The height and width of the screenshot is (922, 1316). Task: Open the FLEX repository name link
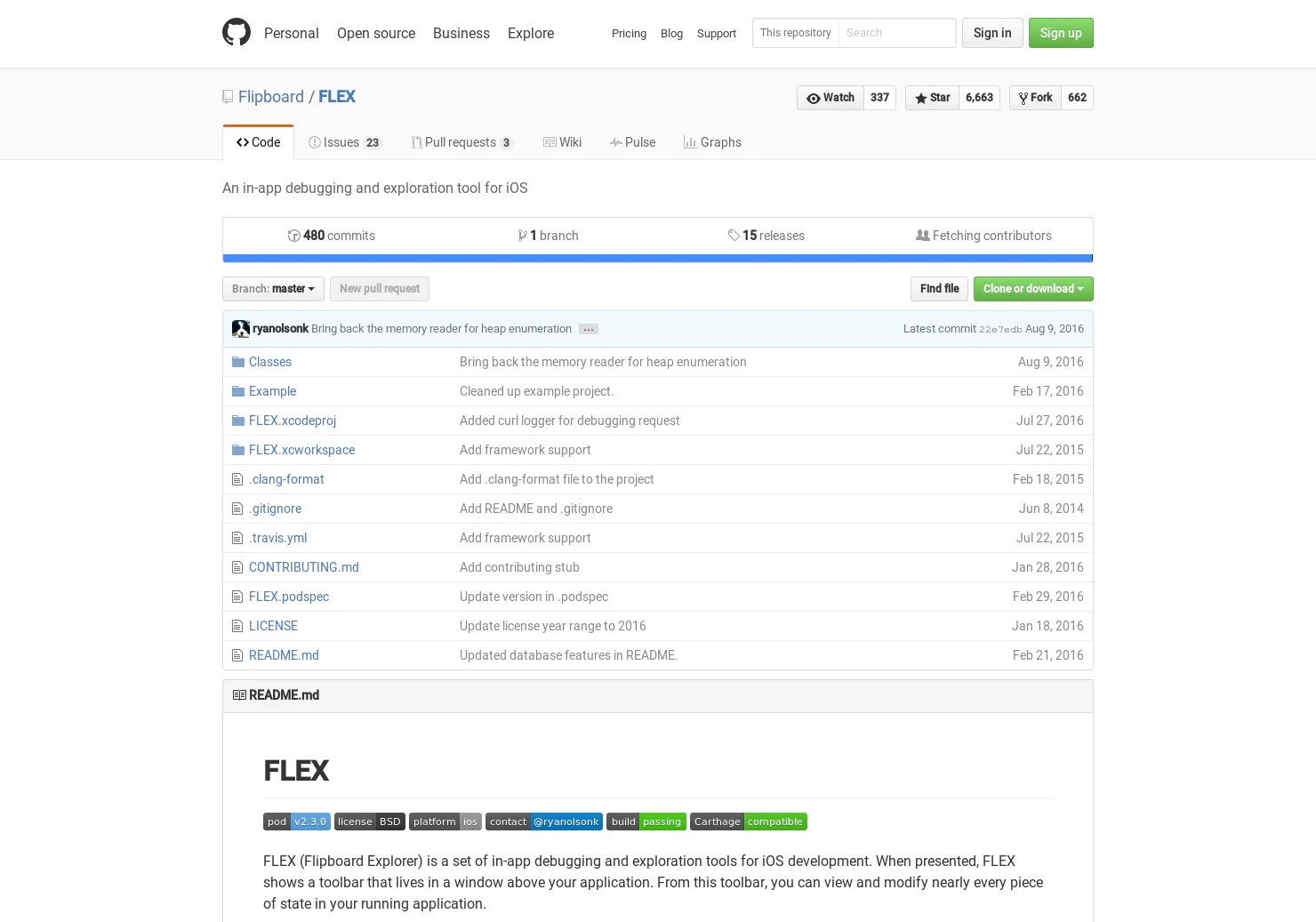tap(337, 97)
